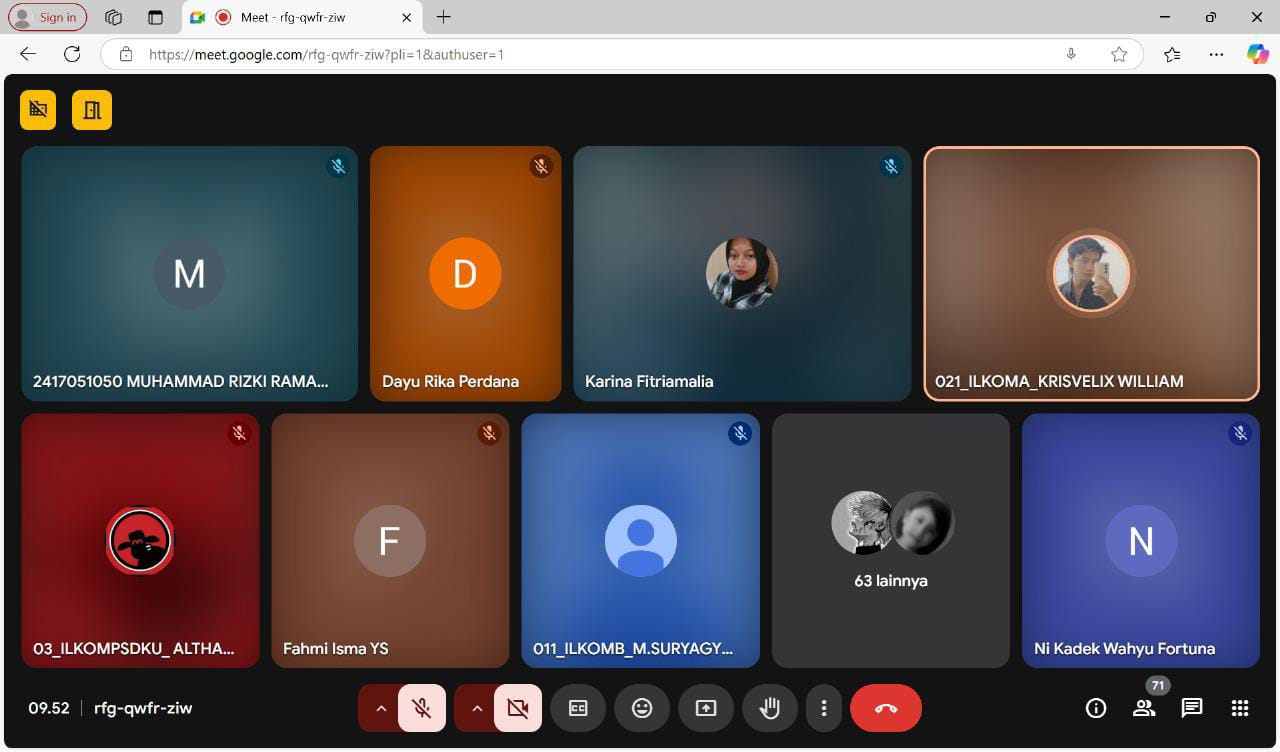
Task: Toggle the disabled camera button
Action: tap(517, 708)
